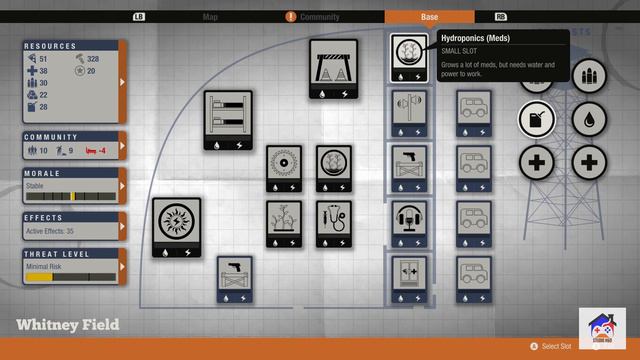Screen dimensions: 640x360
Task: Select the solar power generator facility
Action: (x=176, y=228)
